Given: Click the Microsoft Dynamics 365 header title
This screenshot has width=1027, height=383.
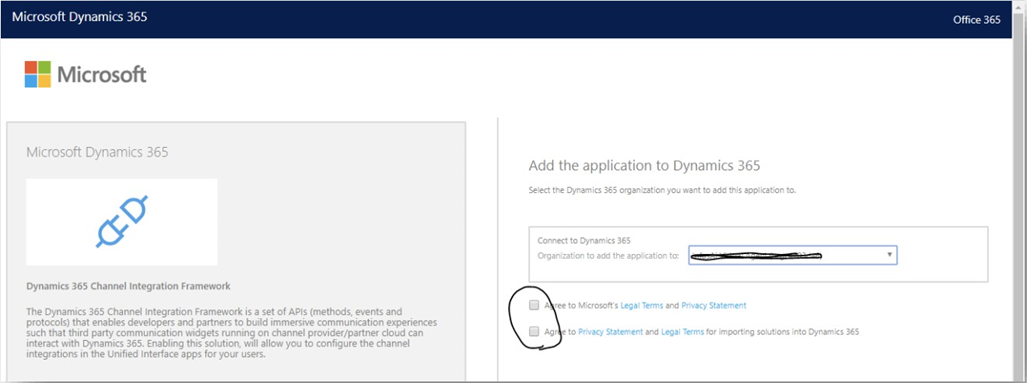Looking at the screenshot, I should [79, 17].
